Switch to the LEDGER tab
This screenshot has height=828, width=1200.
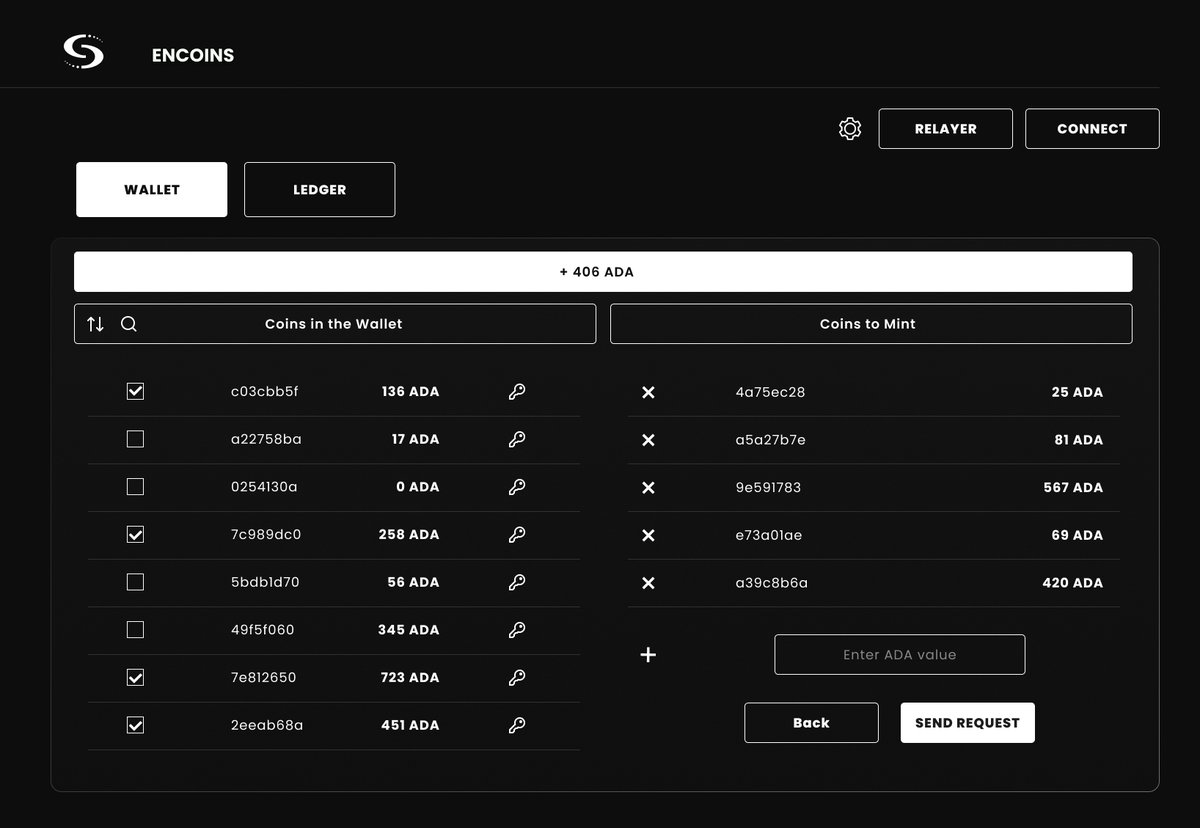(320, 190)
